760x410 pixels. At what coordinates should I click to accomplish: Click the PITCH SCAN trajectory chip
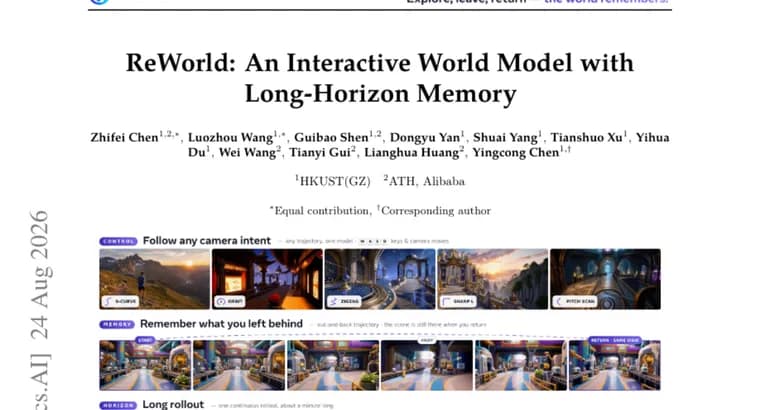tap(575, 301)
